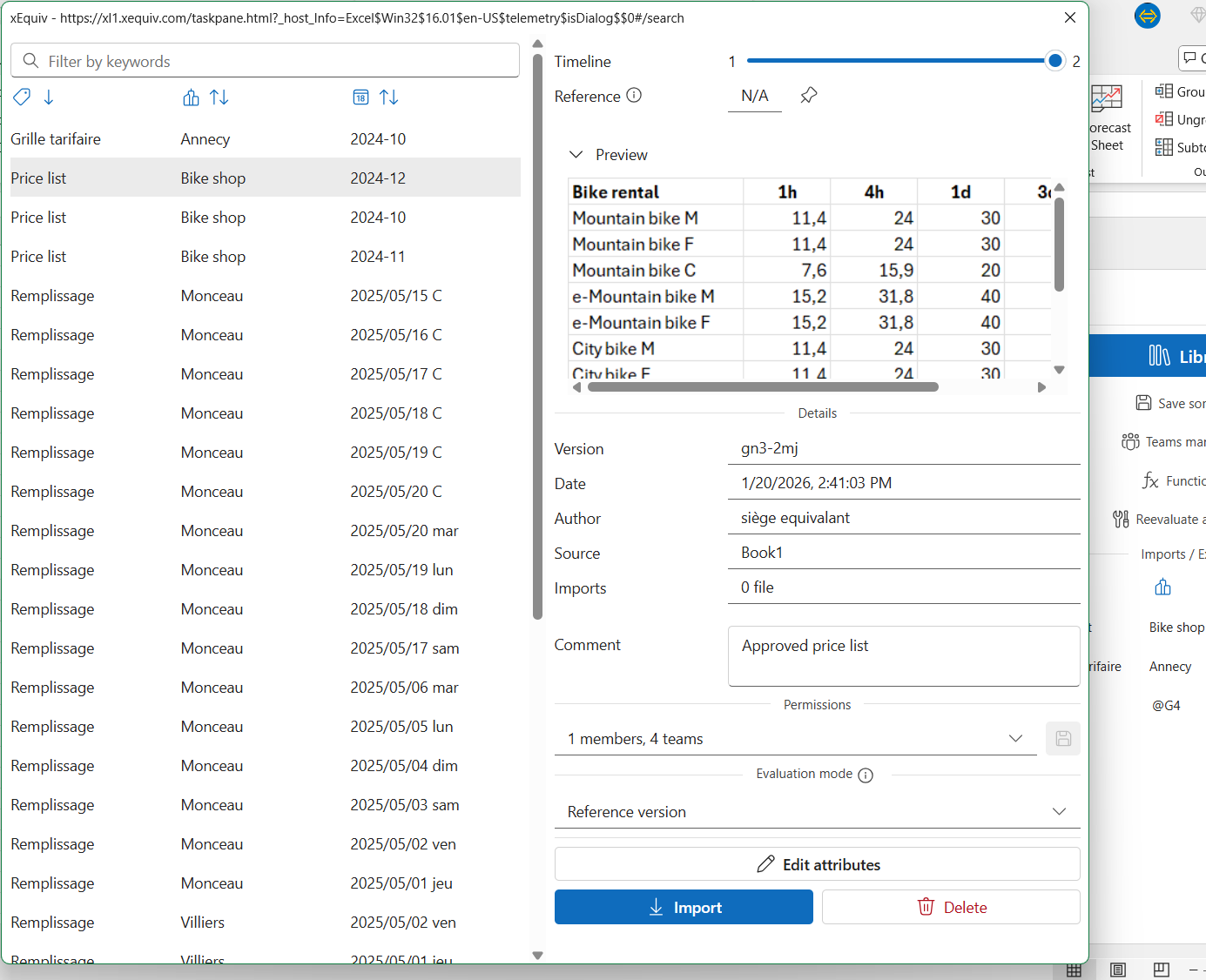Open Forecast Sheet in the Excel ribbon
The height and width of the screenshot is (980, 1206).
pyautogui.click(x=1108, y=117)
